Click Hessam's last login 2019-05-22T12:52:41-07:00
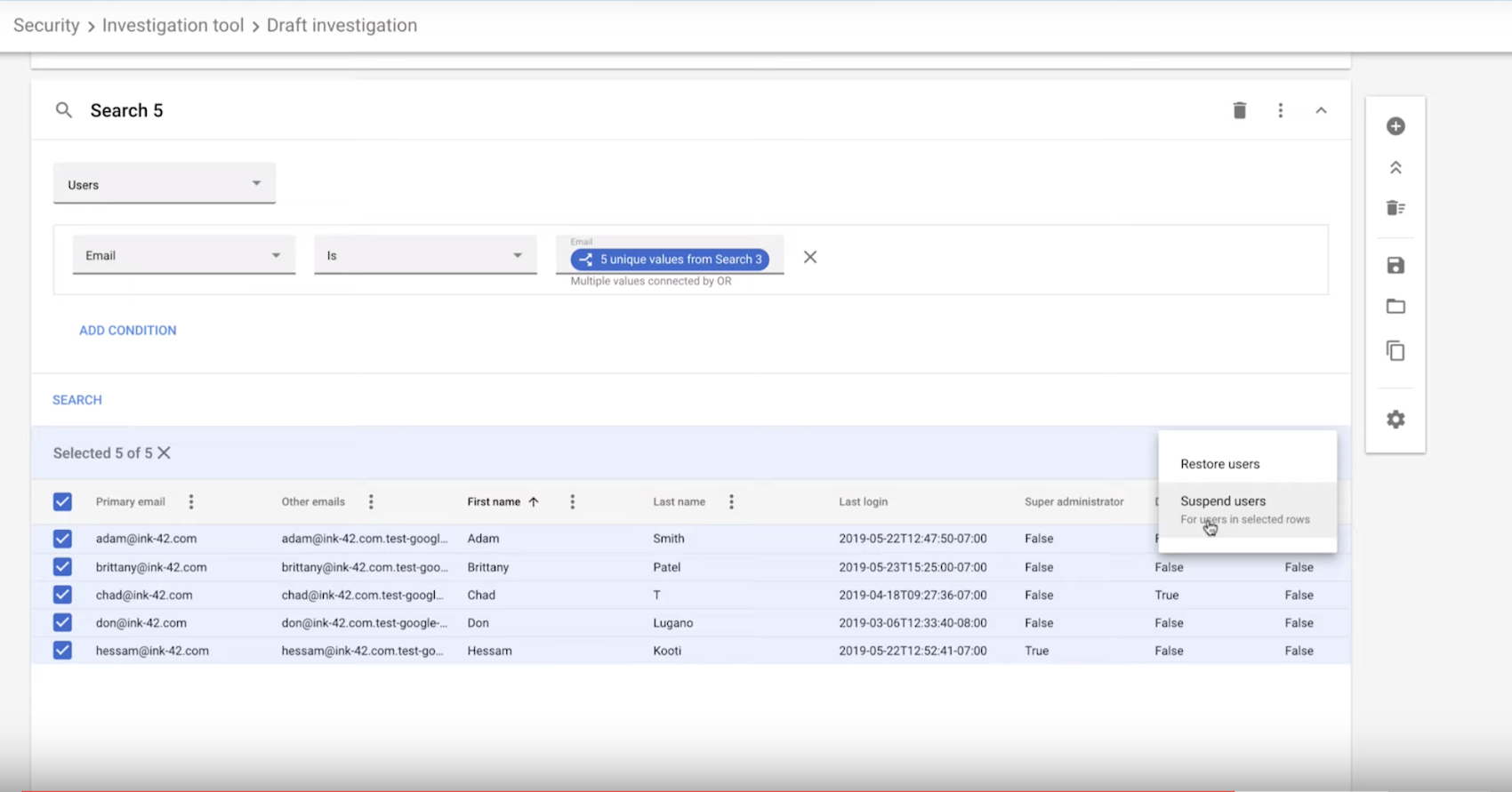The image size is (1512, 792). tap(913, 651)
